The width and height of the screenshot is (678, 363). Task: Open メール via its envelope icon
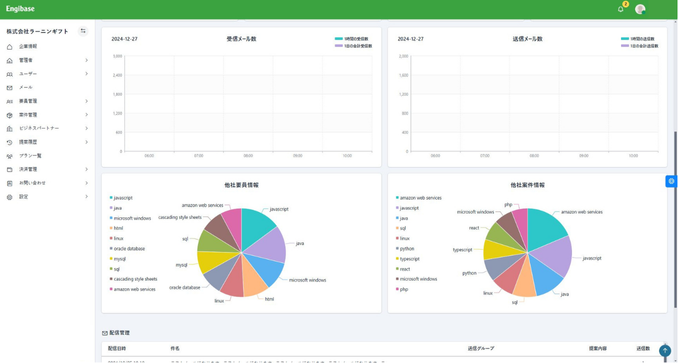tap(10, 88)
